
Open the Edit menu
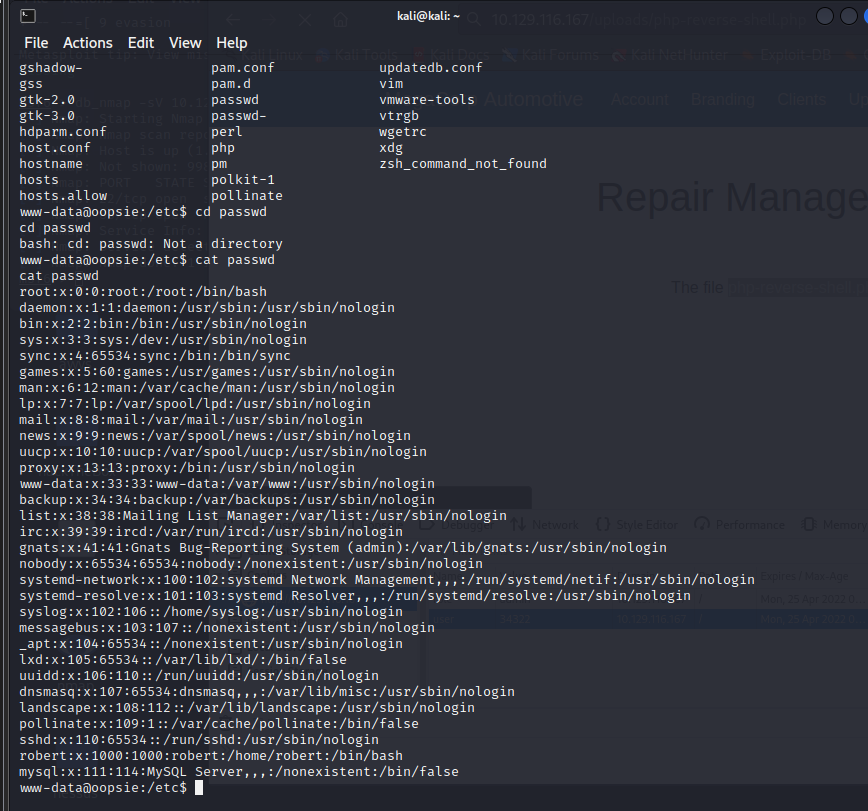point(141,43)
